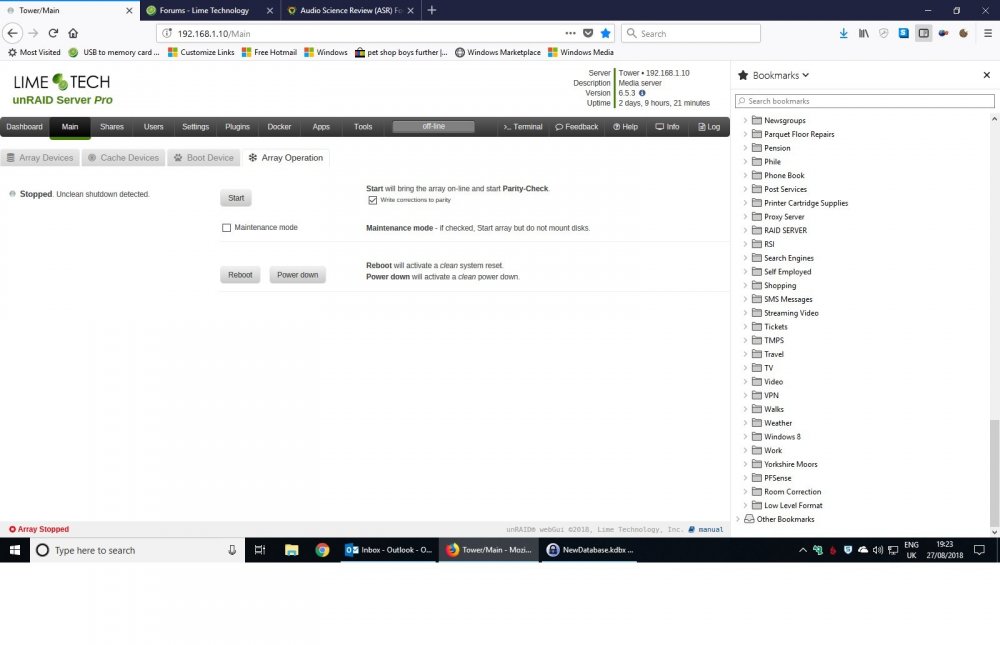The width and height of the screenshot is (1000, 645).
Task: Open the Tools menu item
Action: tap(363, 127)
